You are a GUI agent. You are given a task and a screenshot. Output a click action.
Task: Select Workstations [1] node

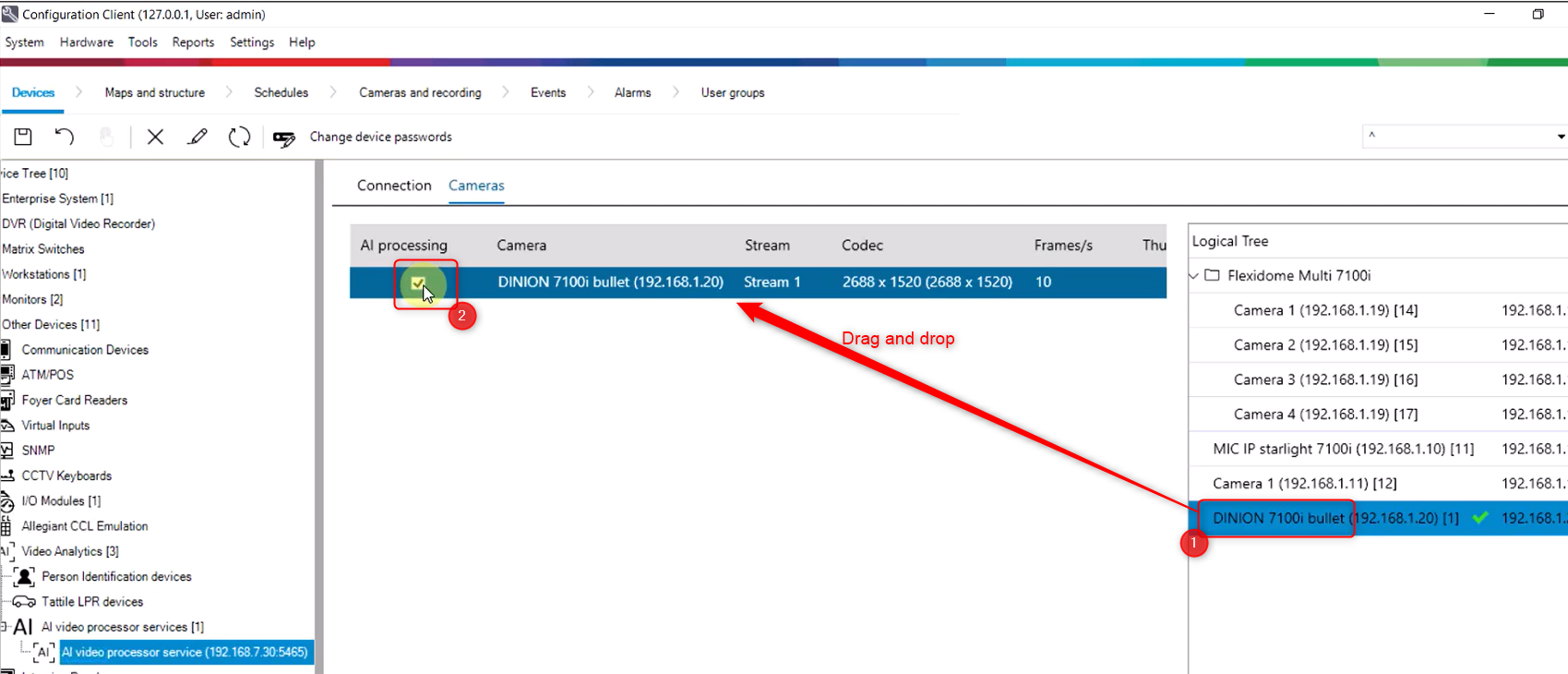coord(43,274)
